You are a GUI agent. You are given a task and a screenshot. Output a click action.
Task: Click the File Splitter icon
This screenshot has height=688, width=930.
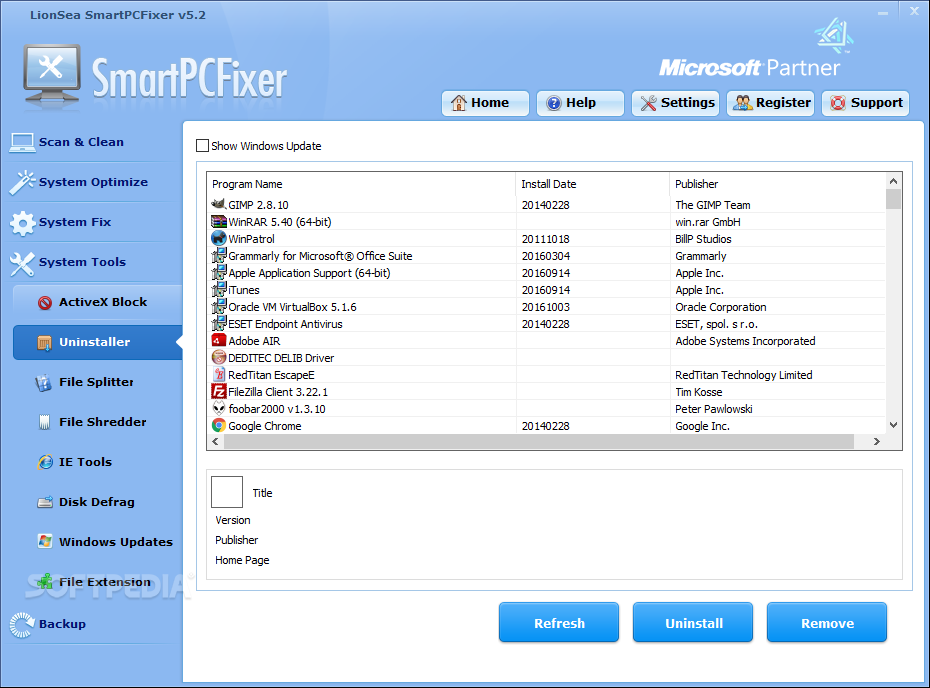tap(43, 383)
